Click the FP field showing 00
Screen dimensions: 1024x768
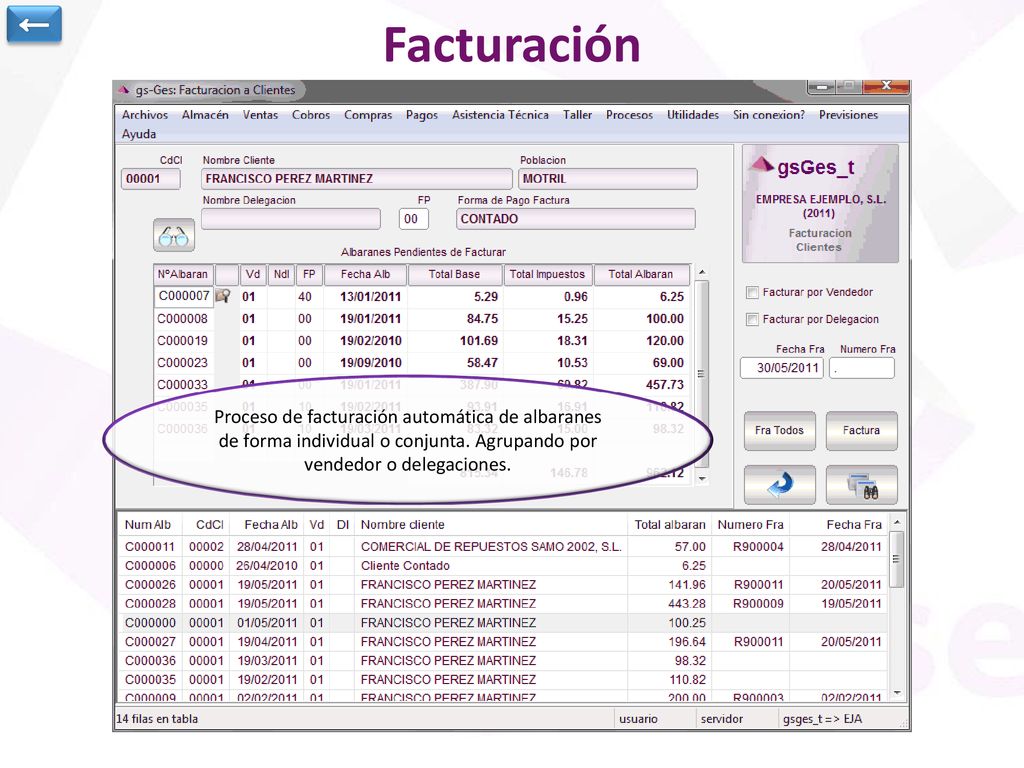(413, 219)
